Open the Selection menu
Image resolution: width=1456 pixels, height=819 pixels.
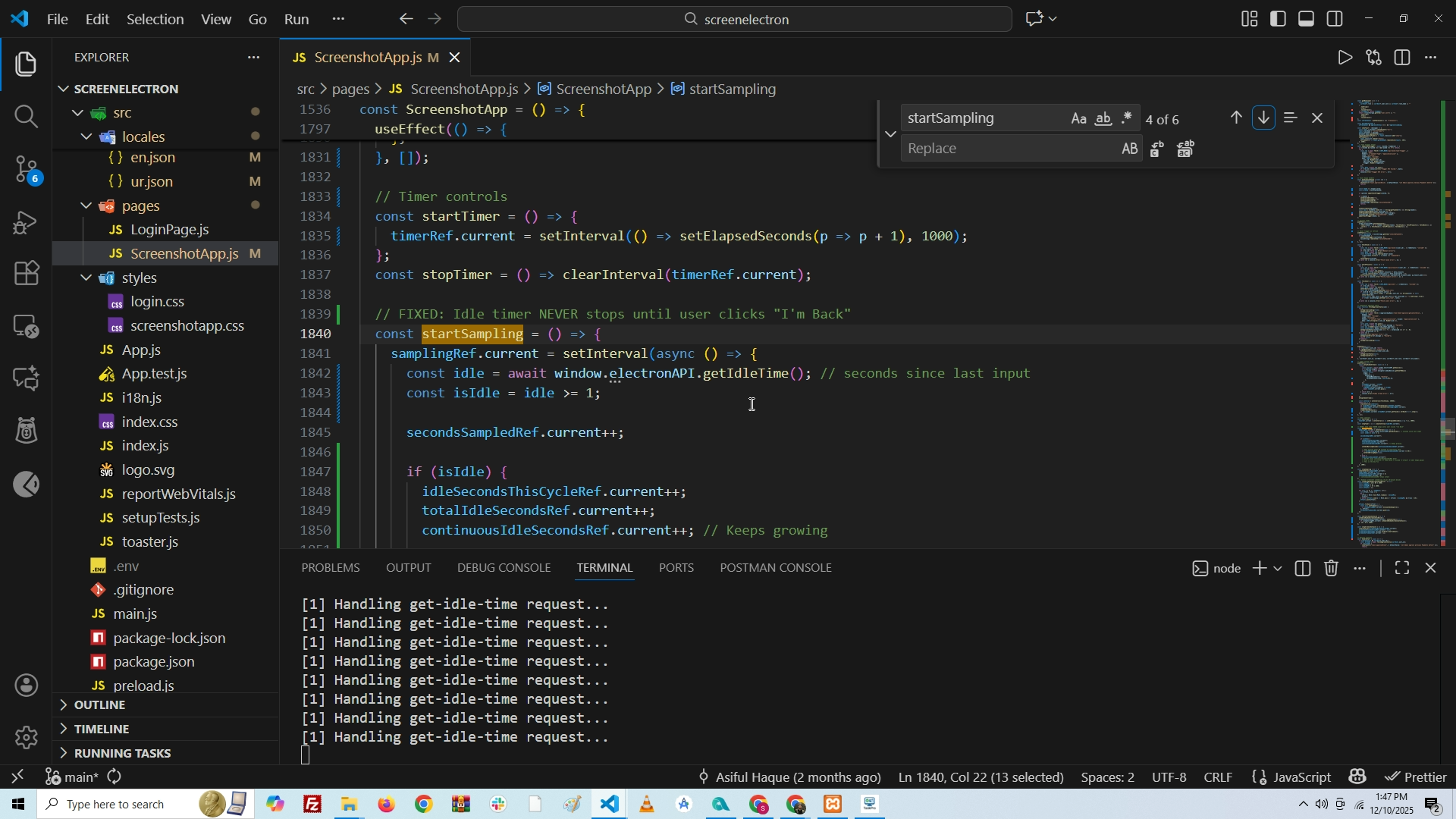click(154, 19)
